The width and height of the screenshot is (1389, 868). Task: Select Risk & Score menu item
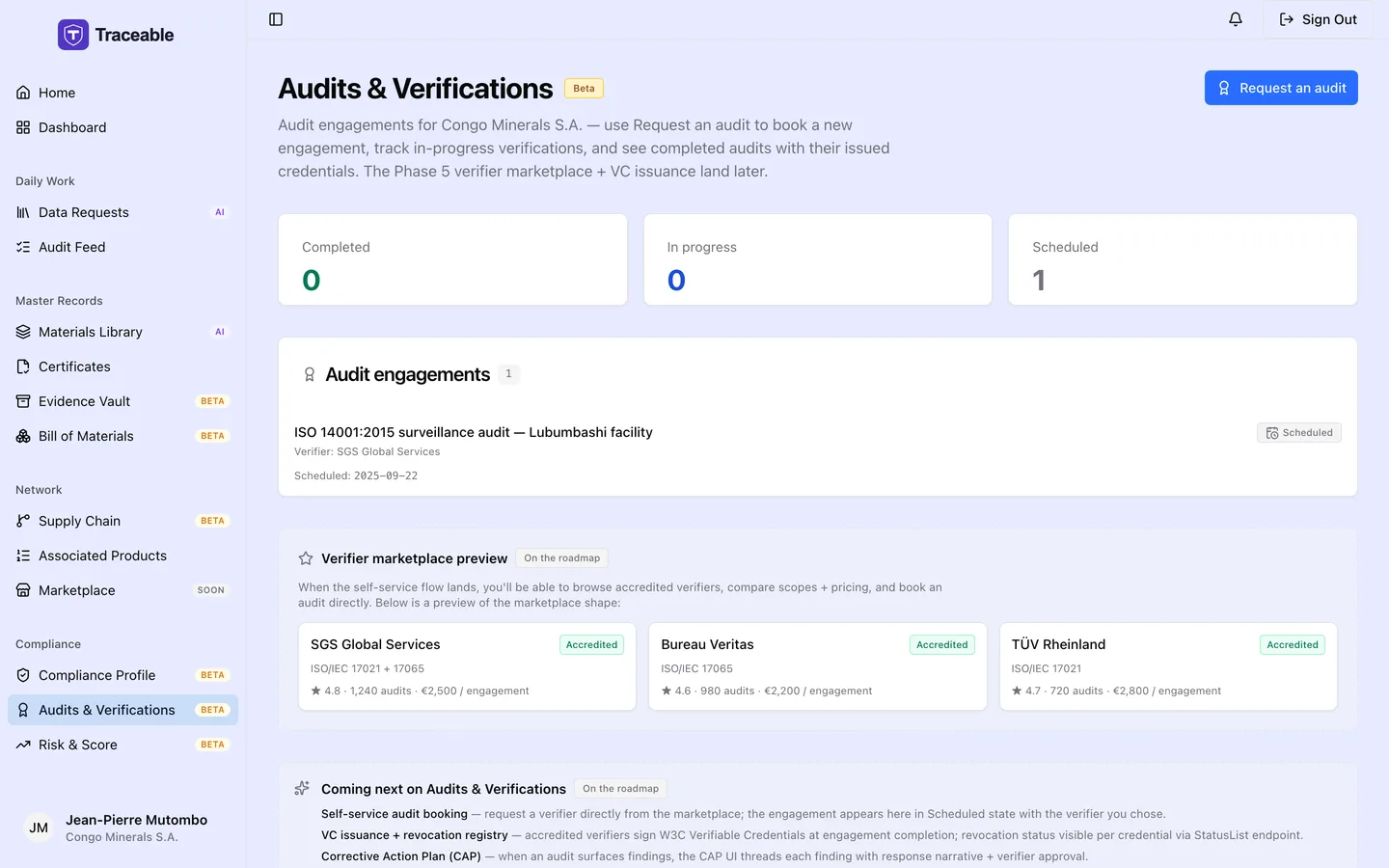click(x=123, y=745)
